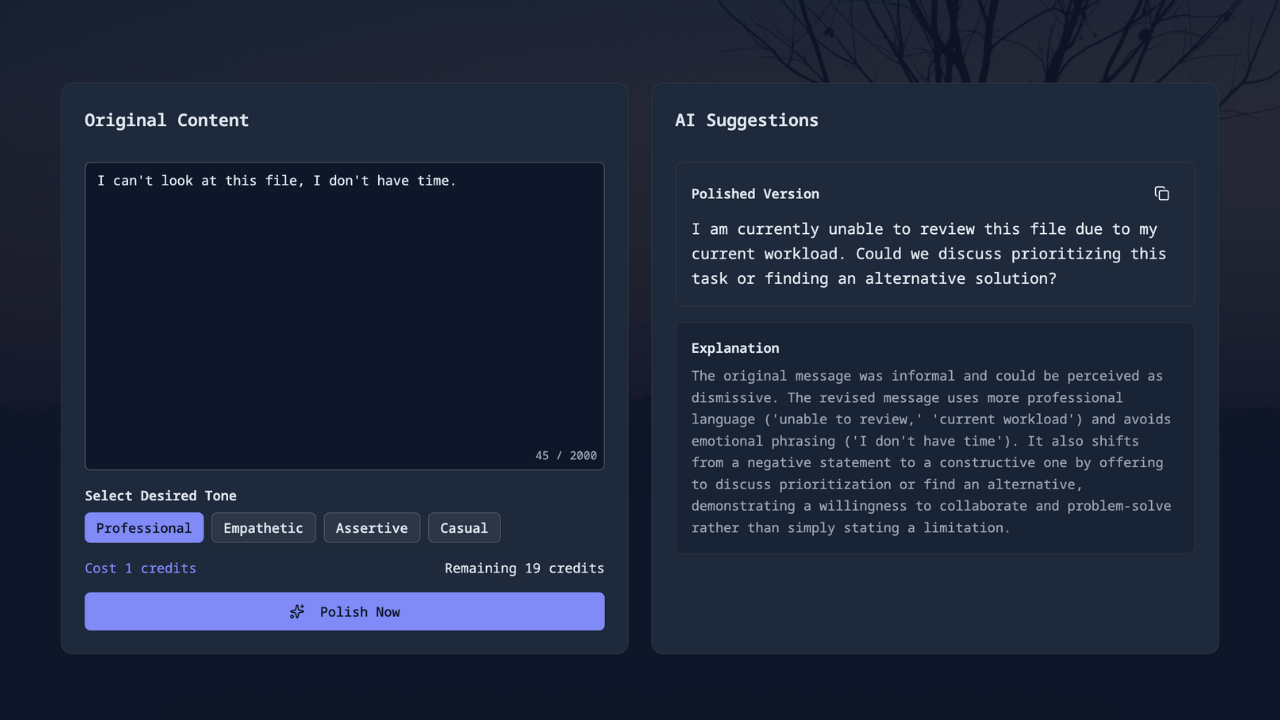
Task: Click the sparkle icon on Polish Now
Action: pyautogui.click(x=297, y=612)
